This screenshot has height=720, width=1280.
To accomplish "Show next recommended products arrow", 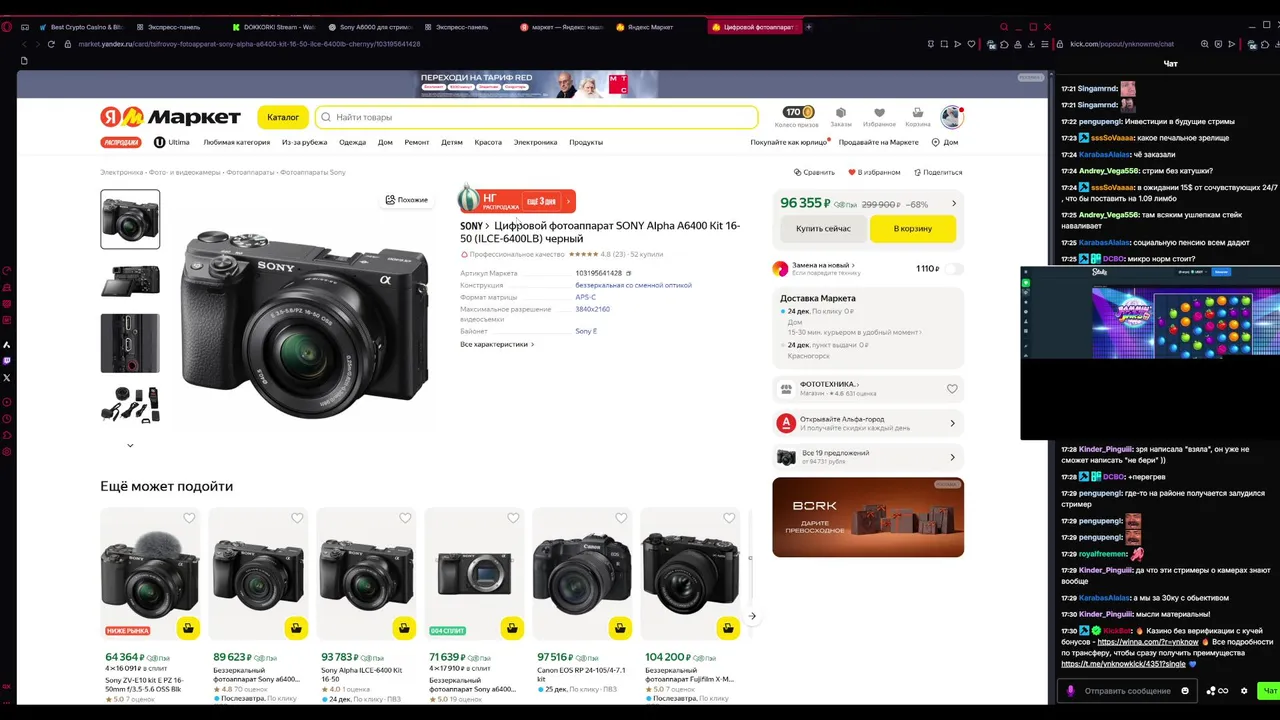I will [752, 616].
